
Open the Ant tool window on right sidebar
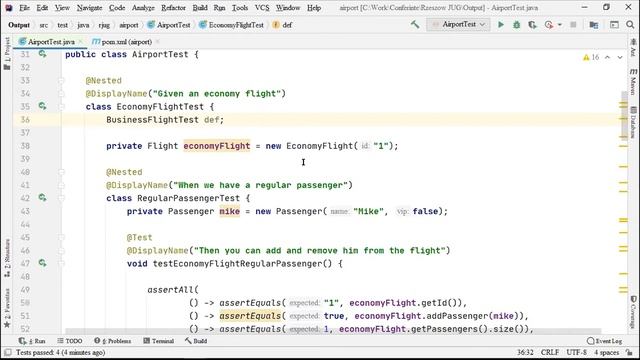click(633, 48)
